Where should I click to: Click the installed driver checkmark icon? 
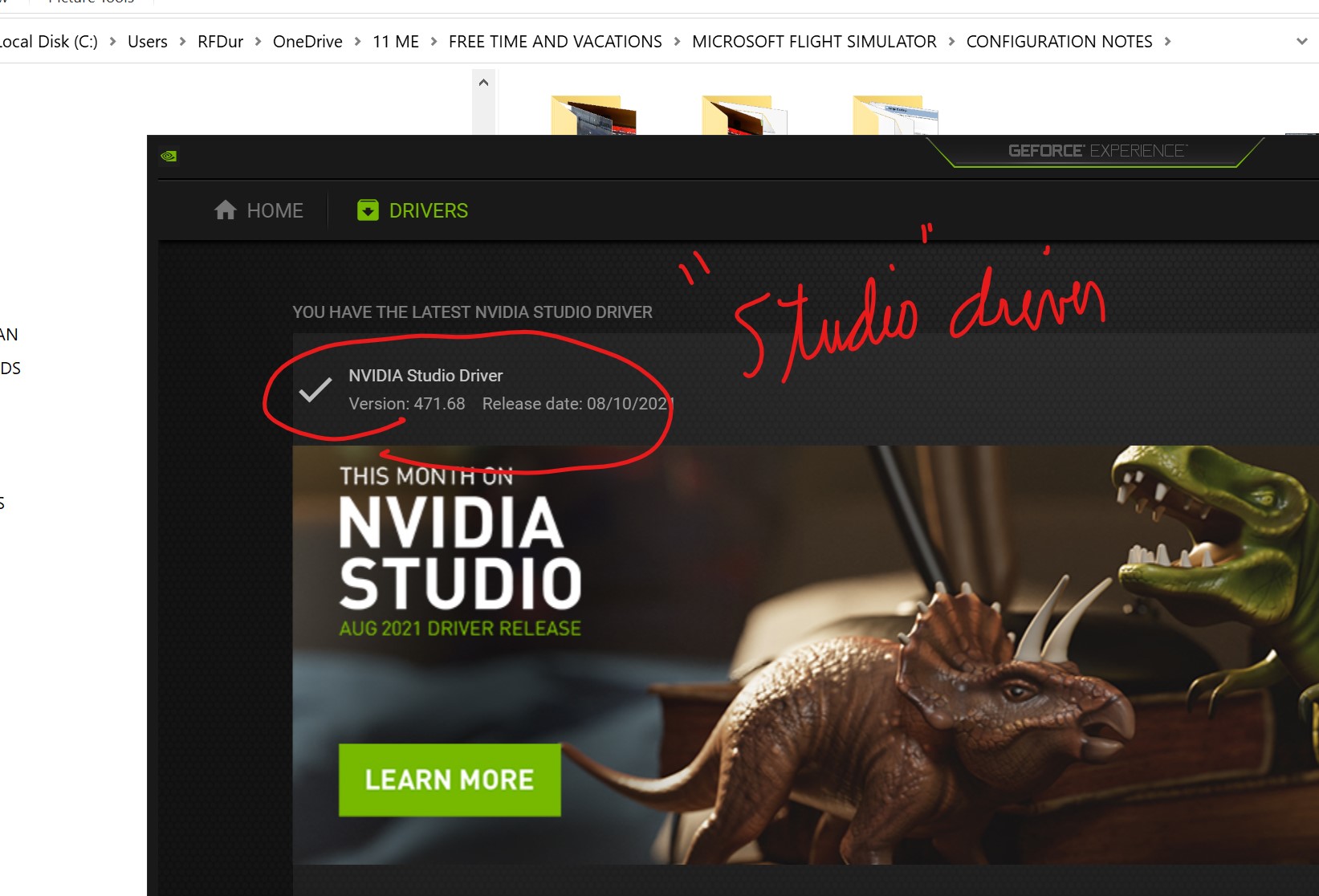point(315,389)
